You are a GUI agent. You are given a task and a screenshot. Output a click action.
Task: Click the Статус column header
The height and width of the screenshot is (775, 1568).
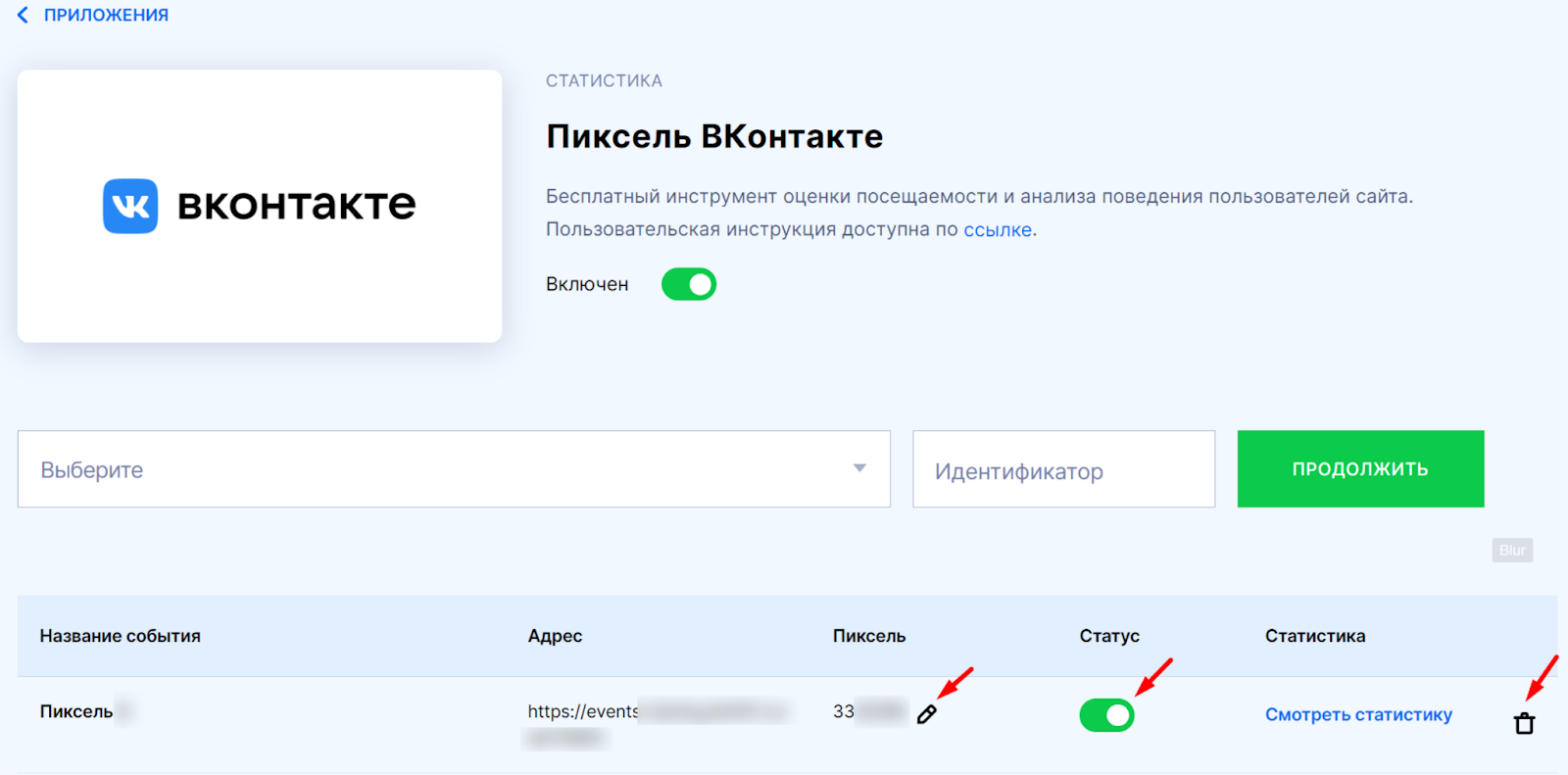click(1109, 636)
